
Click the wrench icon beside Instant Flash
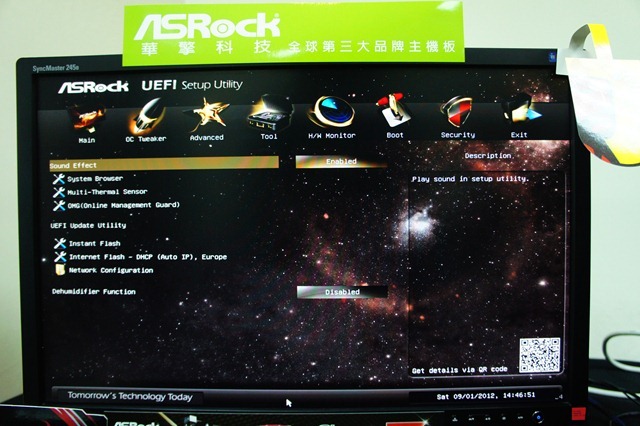pyautogui.click(x=60, y=244)
